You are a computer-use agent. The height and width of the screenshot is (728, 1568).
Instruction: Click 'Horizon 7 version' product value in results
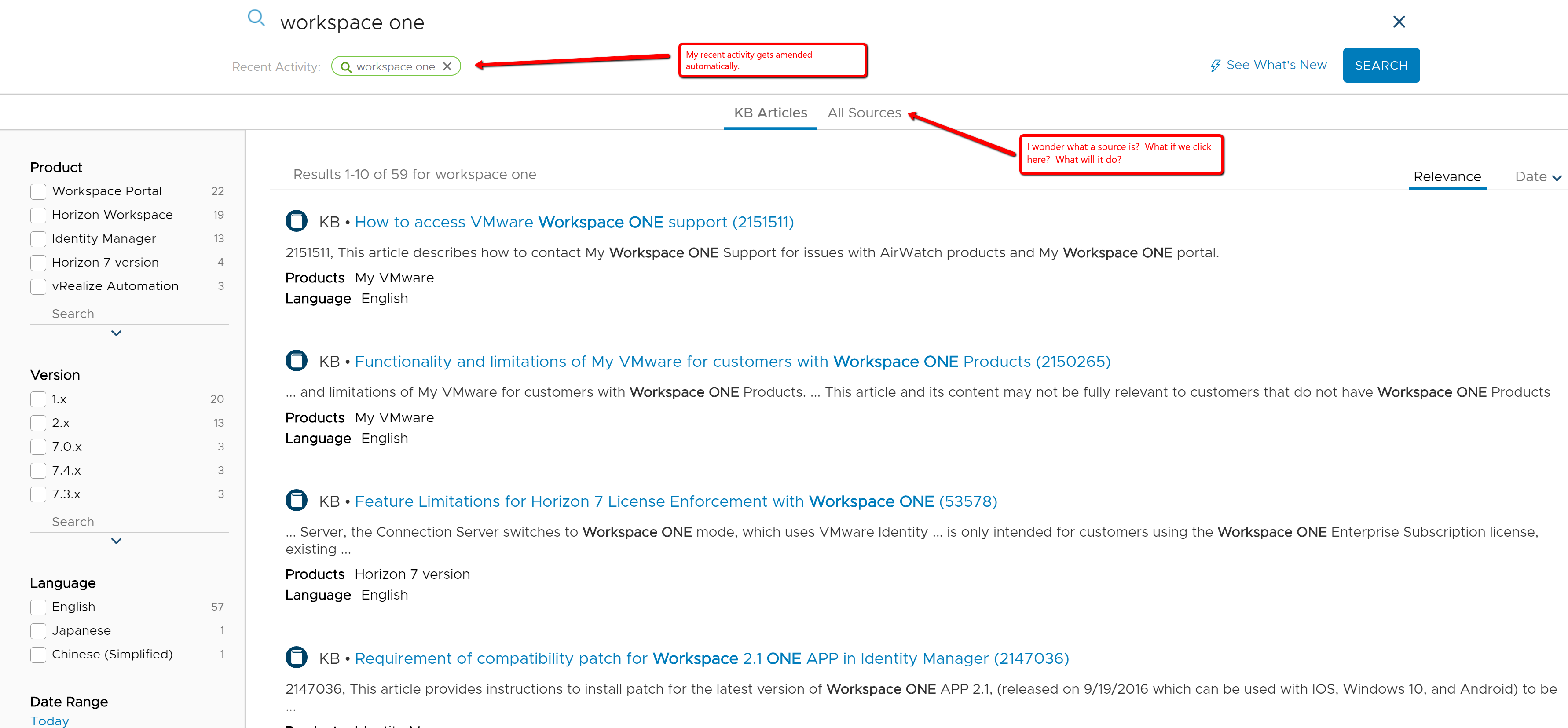tap(412, 574)
